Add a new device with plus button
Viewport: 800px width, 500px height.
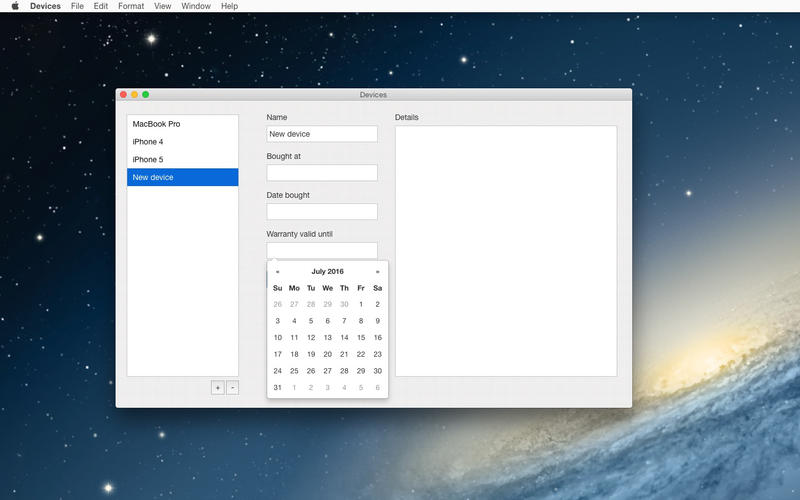pyautogui.click(x=217, y=387)
